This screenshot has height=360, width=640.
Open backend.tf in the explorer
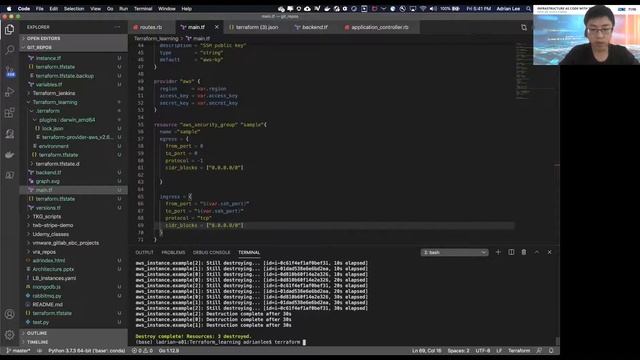(73, 173)
